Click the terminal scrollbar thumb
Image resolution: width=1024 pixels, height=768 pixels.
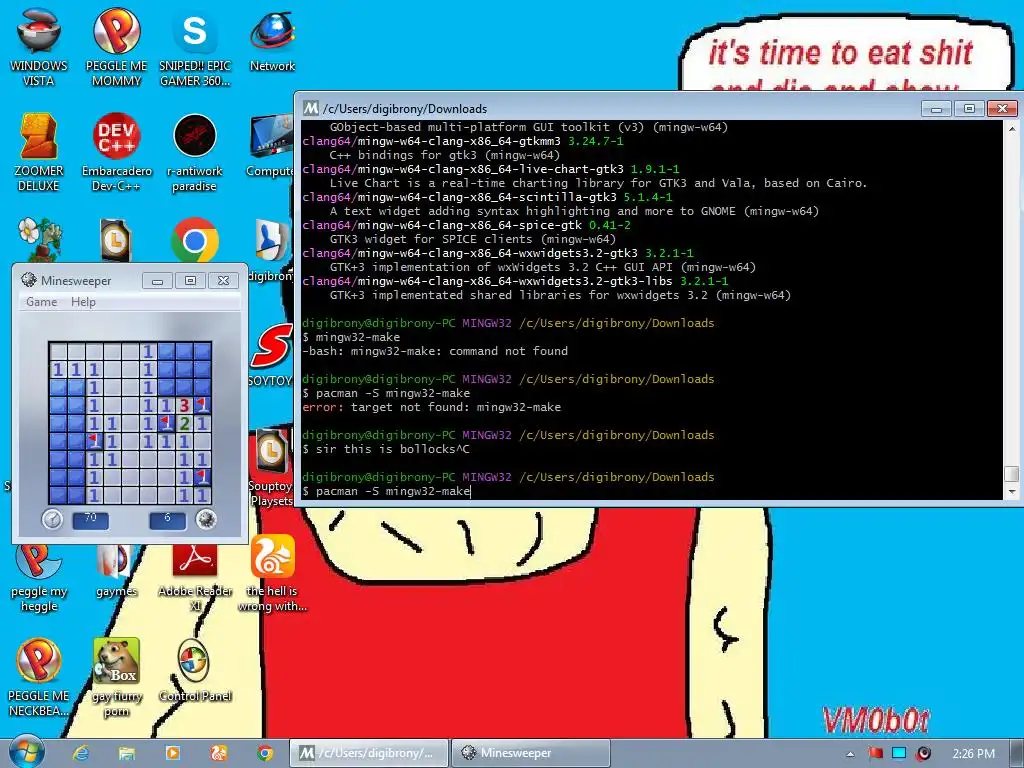point(1011,473)
